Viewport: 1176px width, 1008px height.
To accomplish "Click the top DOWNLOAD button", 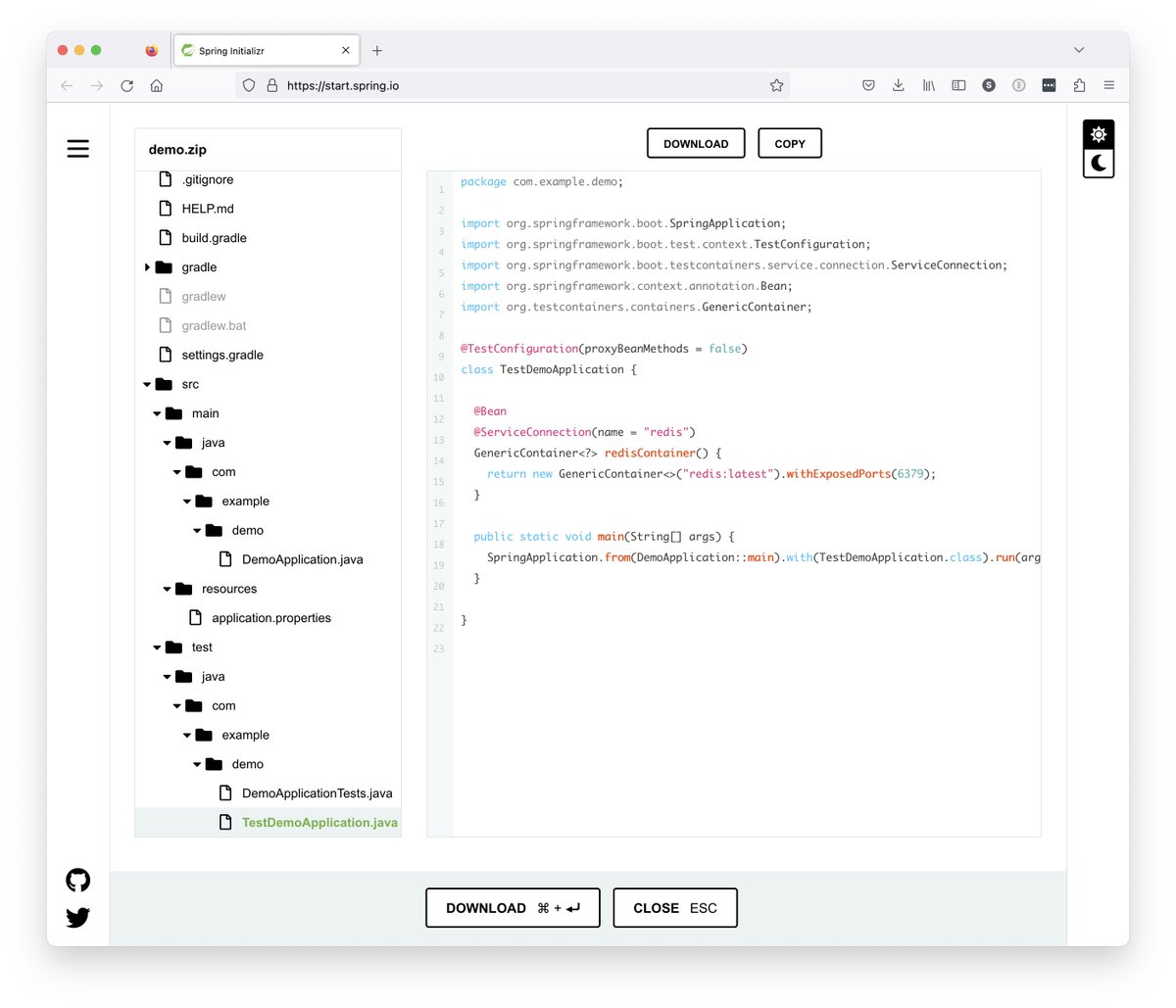I will point(696,143).
